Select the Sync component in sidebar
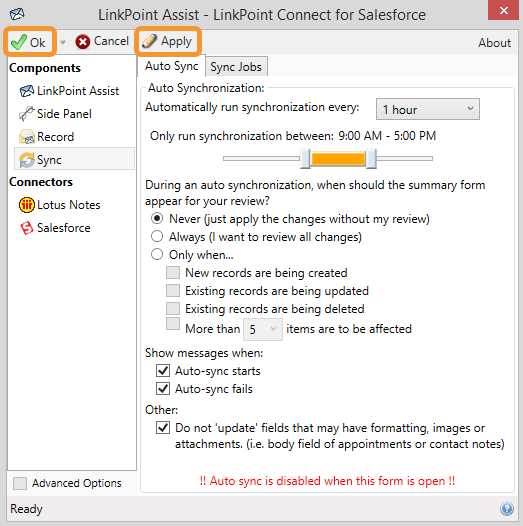Viewport: 523px width, 526px height. pyautogui.click(x=74, y=160)
